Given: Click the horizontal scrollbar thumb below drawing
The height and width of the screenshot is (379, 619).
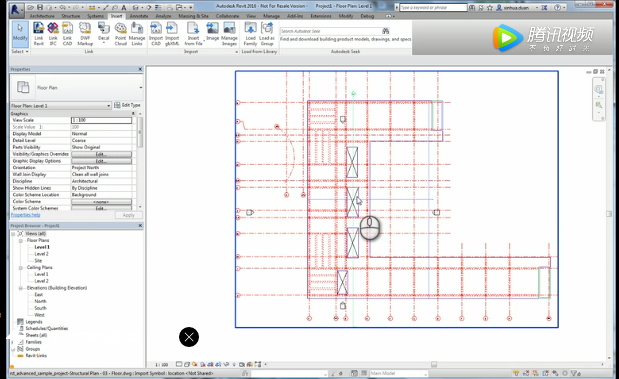Looking at the screenshot, I should pos(434,364).
